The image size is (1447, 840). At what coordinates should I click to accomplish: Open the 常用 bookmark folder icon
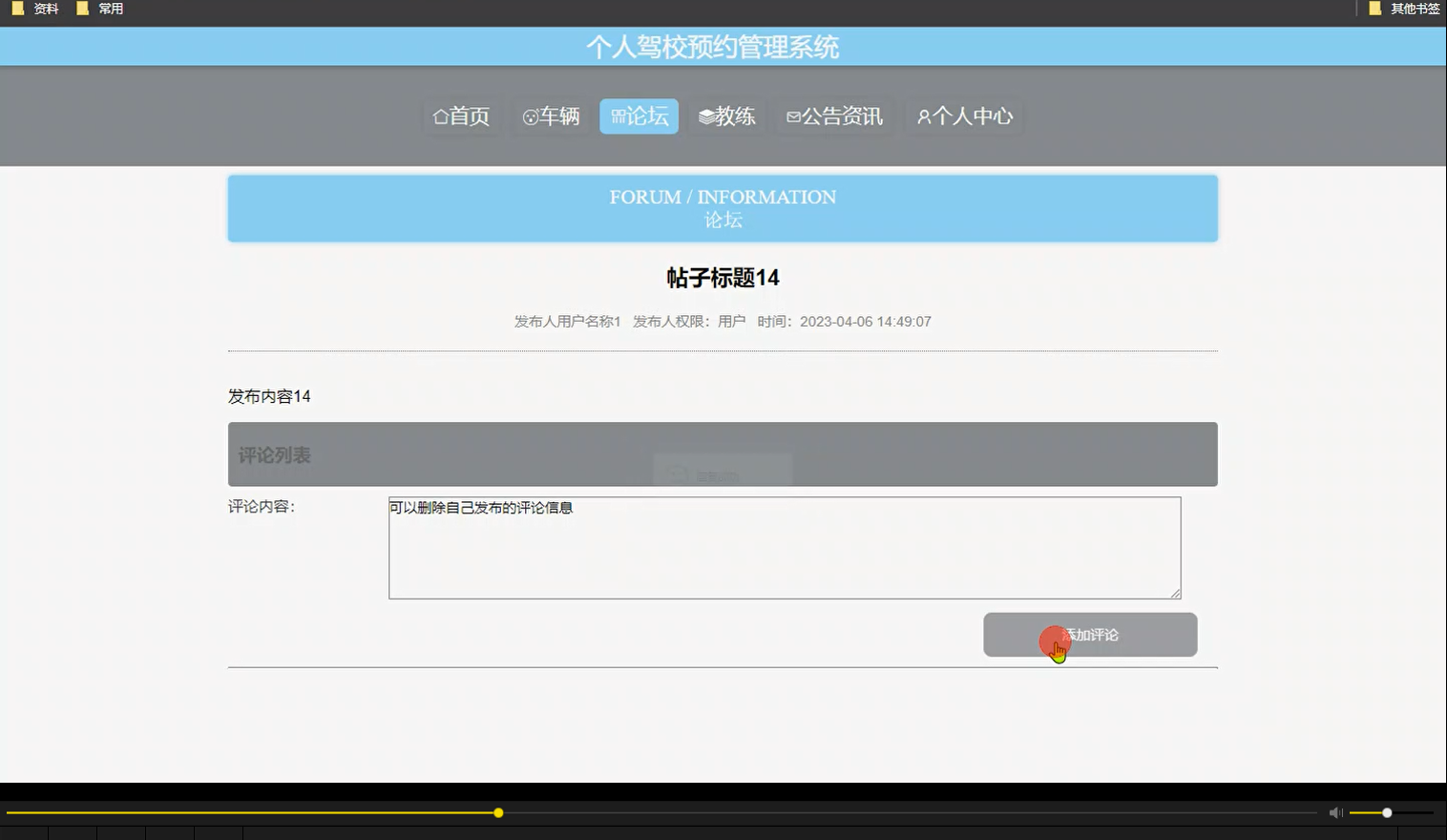click(80, 8)
